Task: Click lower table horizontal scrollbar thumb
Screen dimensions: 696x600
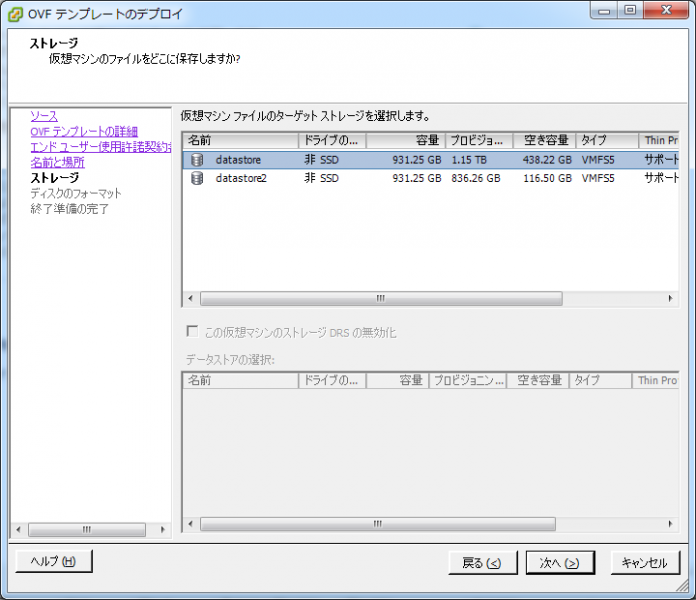Action: (x=378, y=524)
